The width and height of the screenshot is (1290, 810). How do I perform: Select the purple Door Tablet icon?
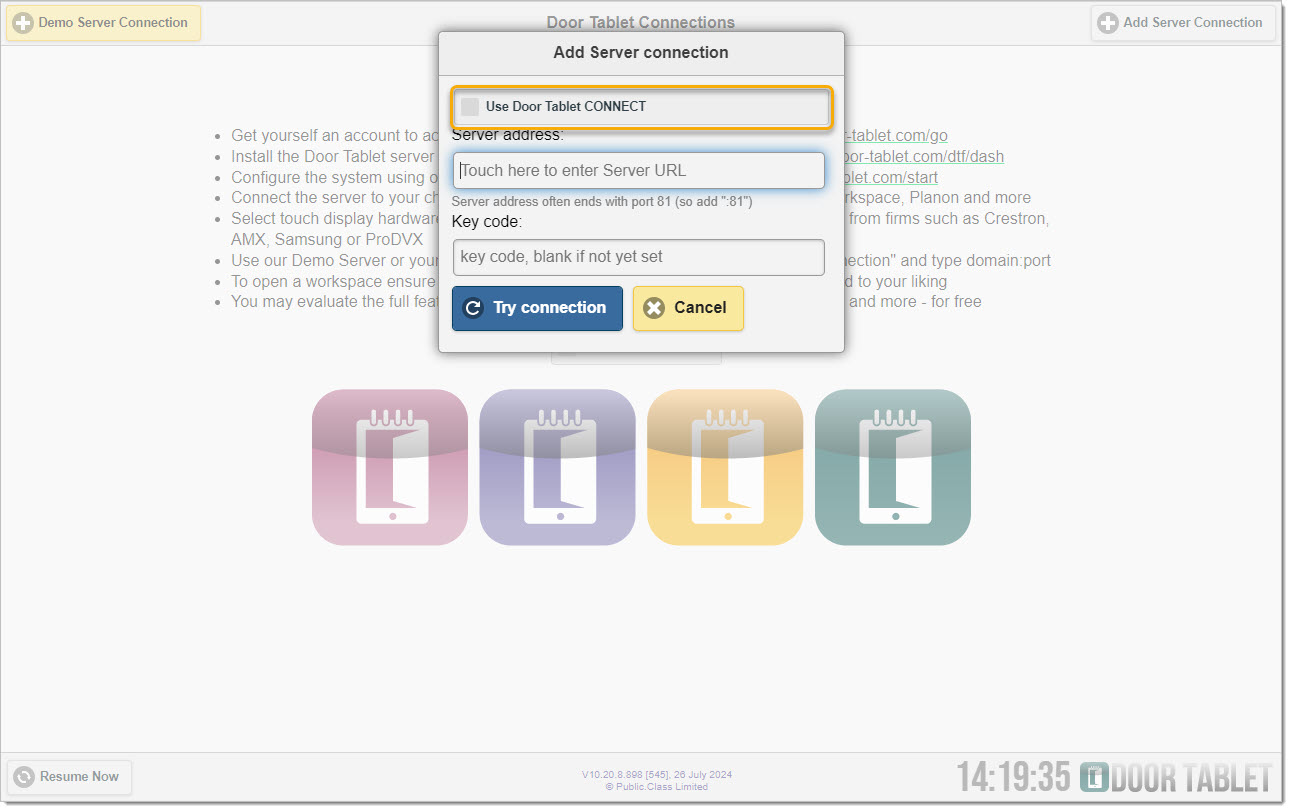point(557,467)
